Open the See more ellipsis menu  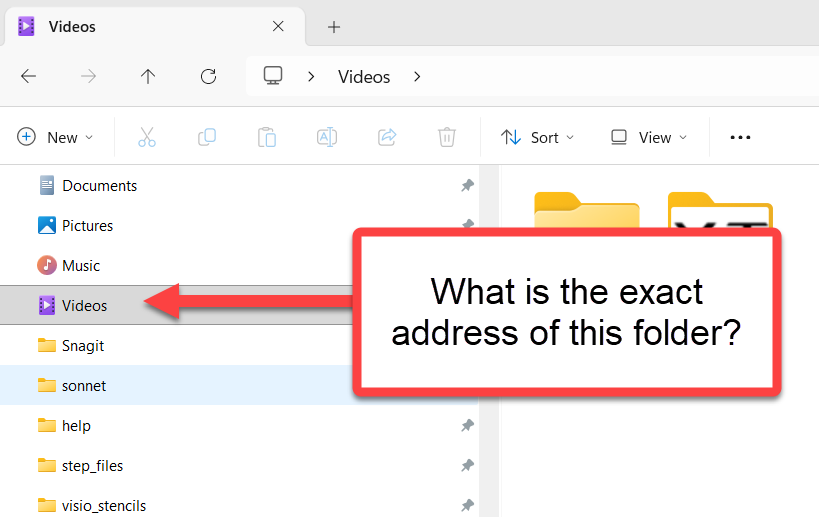coord(740,137)
